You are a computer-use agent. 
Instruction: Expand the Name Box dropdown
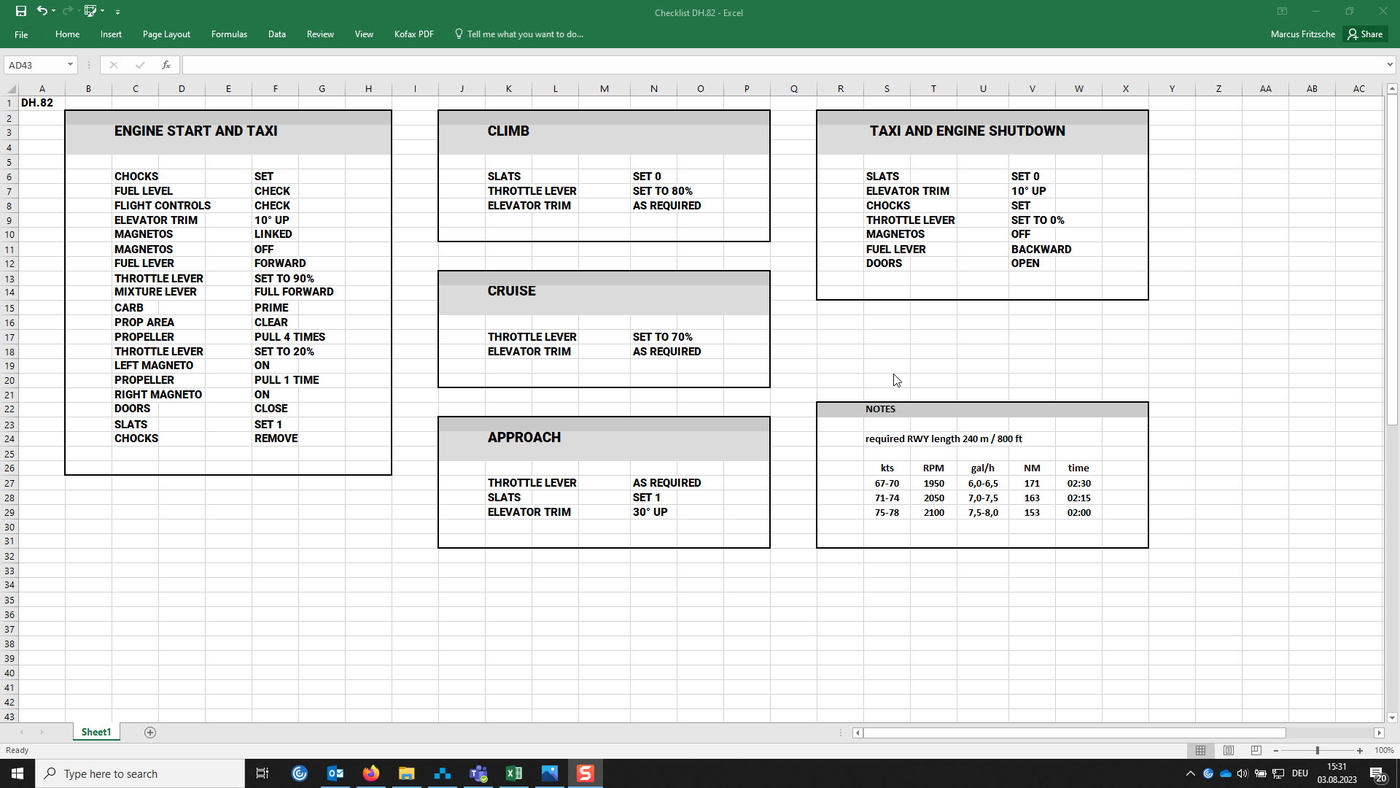coord(70,65)
